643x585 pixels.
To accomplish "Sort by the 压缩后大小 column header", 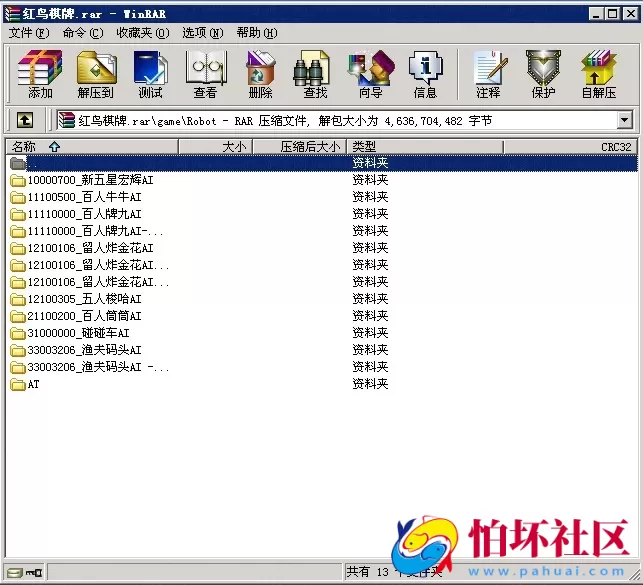I will coord(300,147).
